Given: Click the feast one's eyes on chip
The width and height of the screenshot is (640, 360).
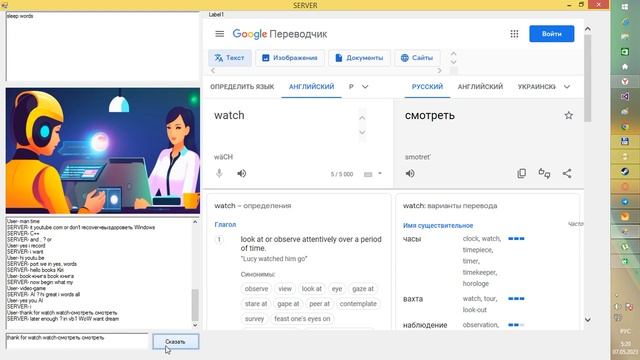Looking at the screenshot, I should pyautogui.click(x=302, y=319).
